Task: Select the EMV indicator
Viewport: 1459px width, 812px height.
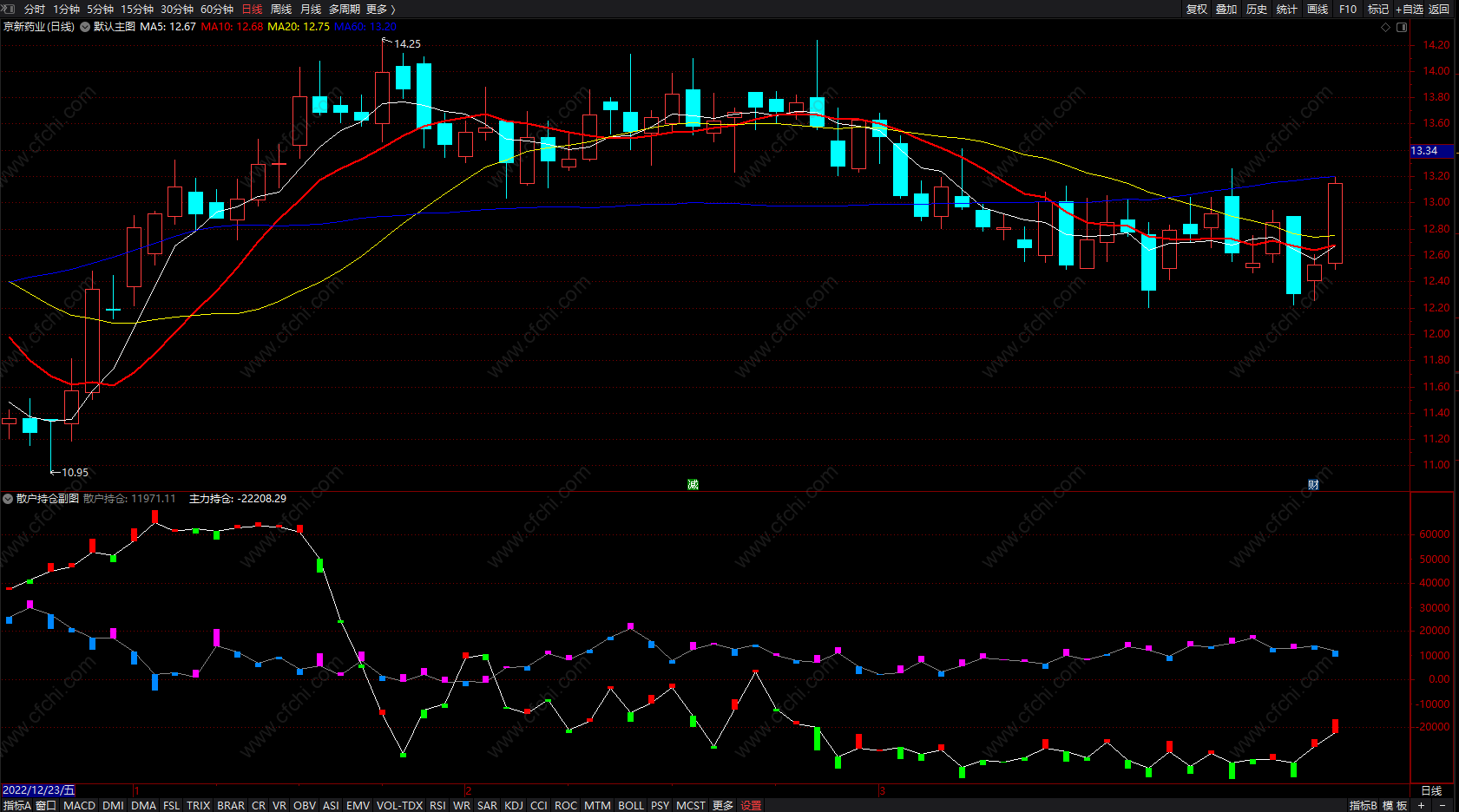Action: pos(358,806)
